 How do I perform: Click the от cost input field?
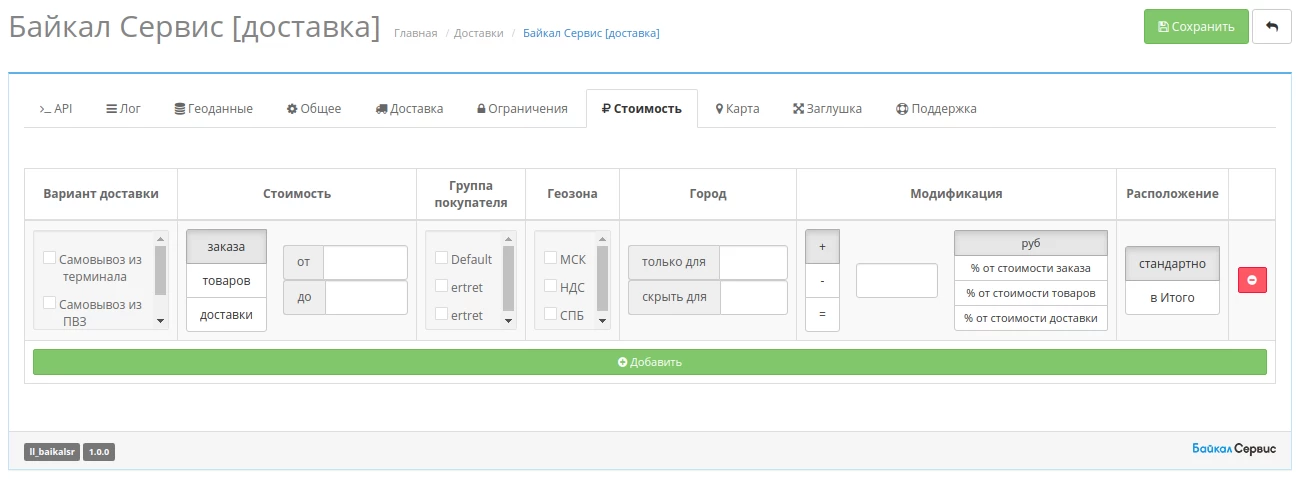pos(365,262)
